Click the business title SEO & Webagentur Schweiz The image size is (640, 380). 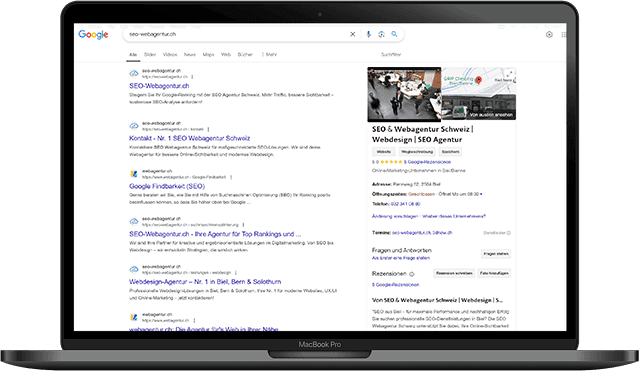coord(423,134)
